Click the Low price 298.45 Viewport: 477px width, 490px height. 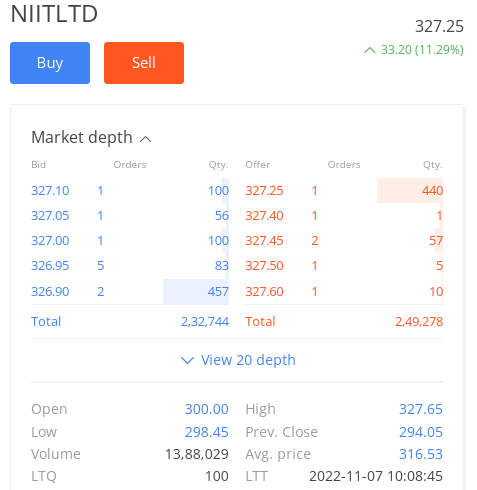[x=207, y=432]
